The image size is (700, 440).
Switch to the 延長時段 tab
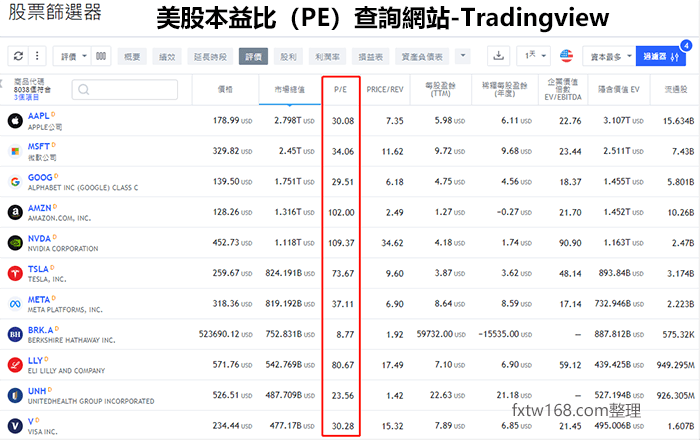[x=210, y=57]
